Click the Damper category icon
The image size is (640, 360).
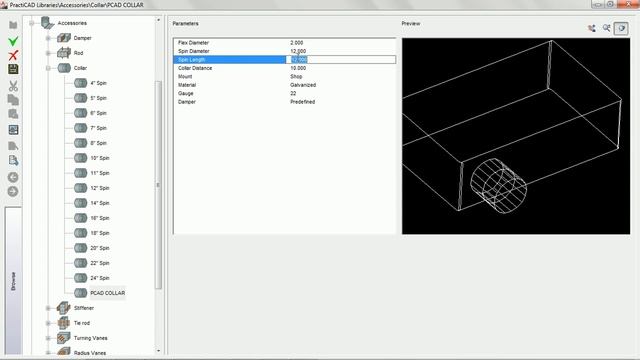coord(64,38)
